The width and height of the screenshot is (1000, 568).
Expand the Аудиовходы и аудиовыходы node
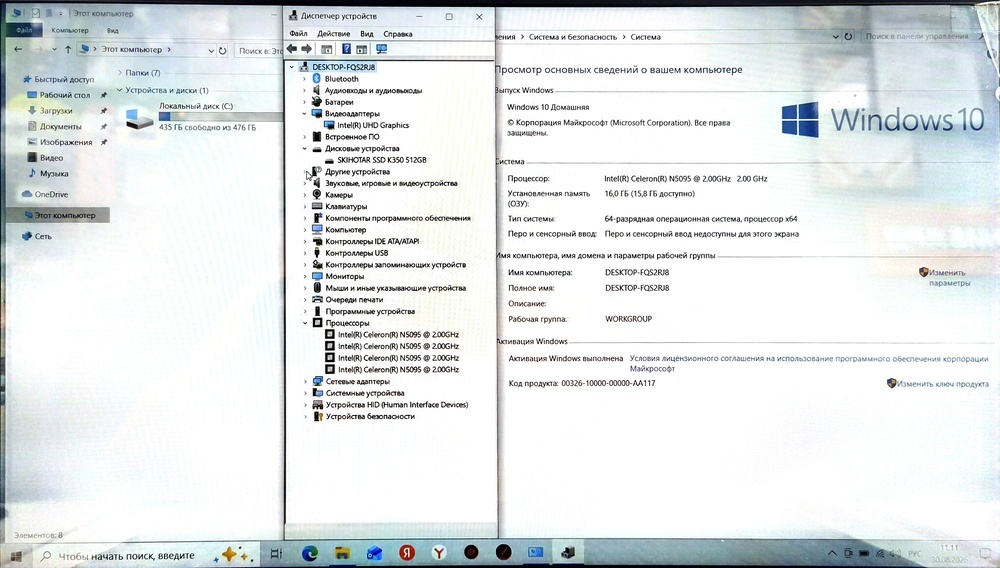304,91
